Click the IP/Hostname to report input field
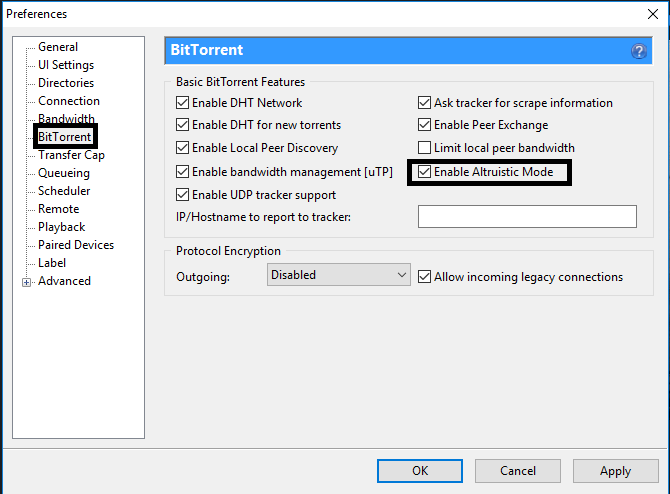This screenshot has width=670, height=494. pyautogui.click(x=527, y=217)
